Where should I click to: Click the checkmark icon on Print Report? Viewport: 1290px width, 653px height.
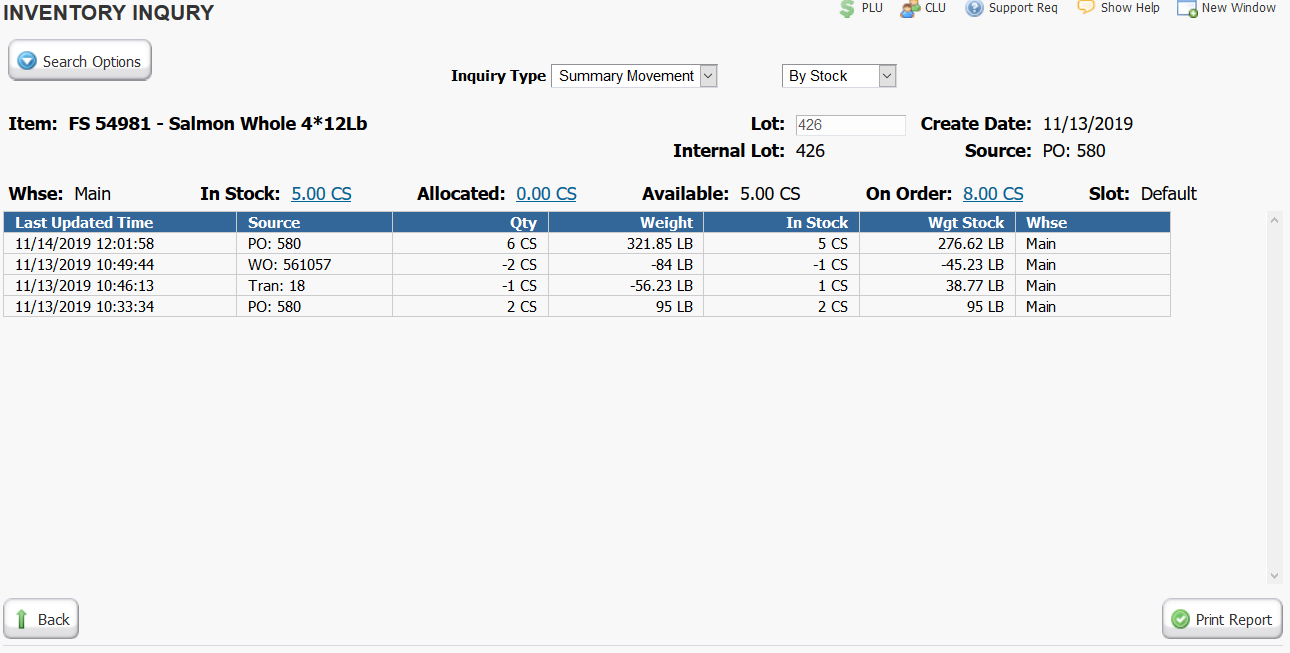(1180, 619)
